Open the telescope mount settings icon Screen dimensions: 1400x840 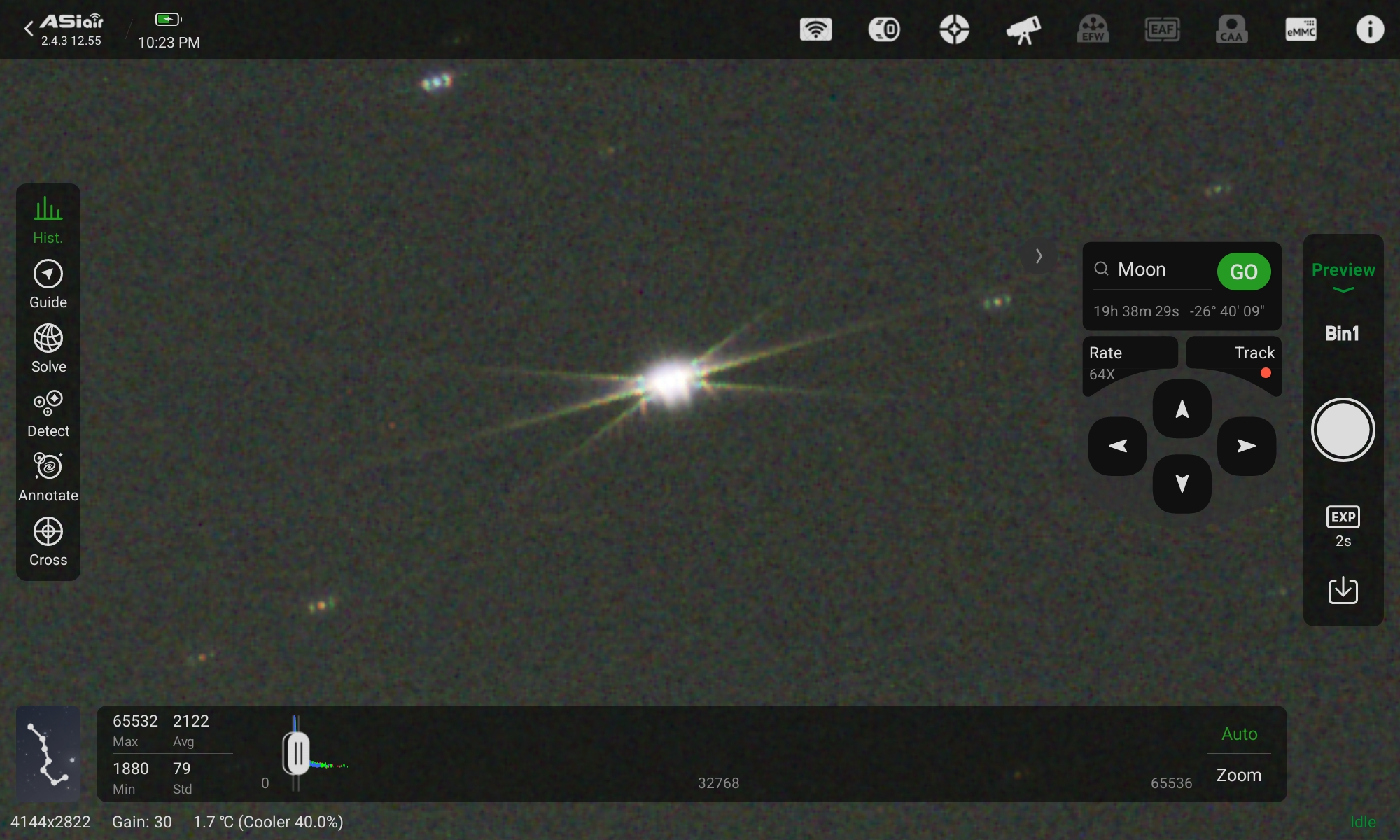1023,29
